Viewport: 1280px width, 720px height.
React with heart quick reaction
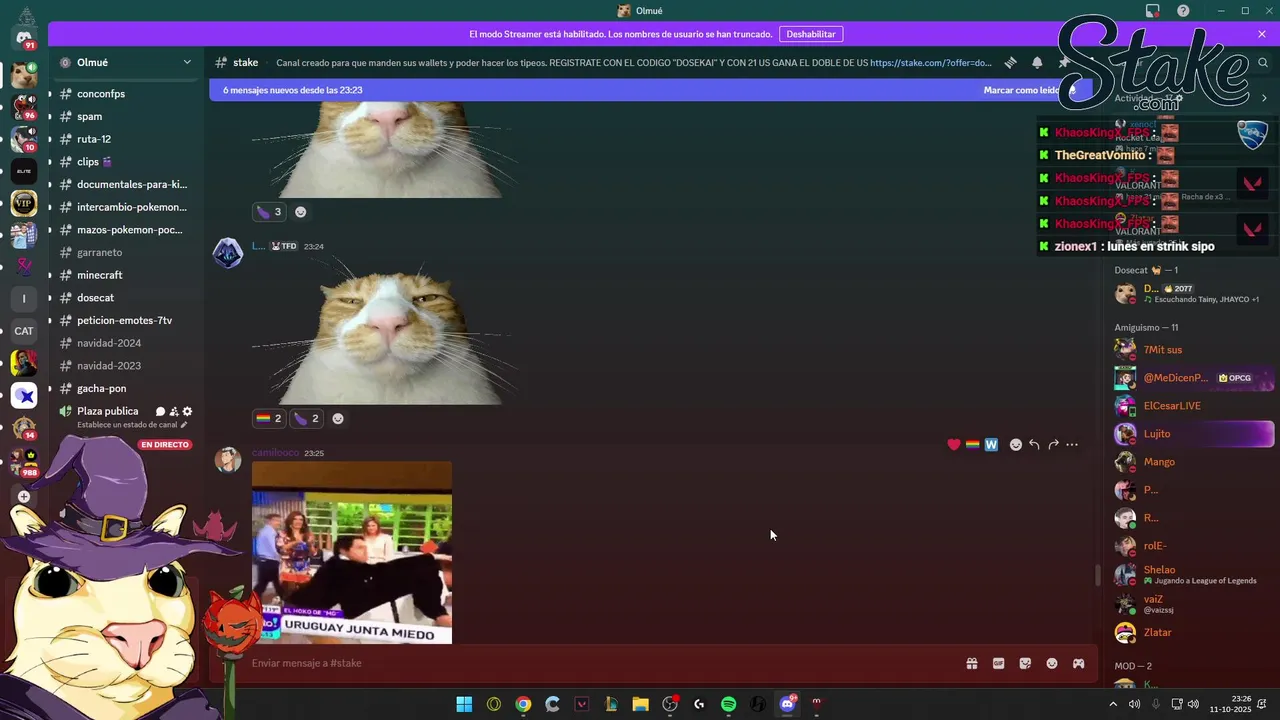[x=954, y=444]
